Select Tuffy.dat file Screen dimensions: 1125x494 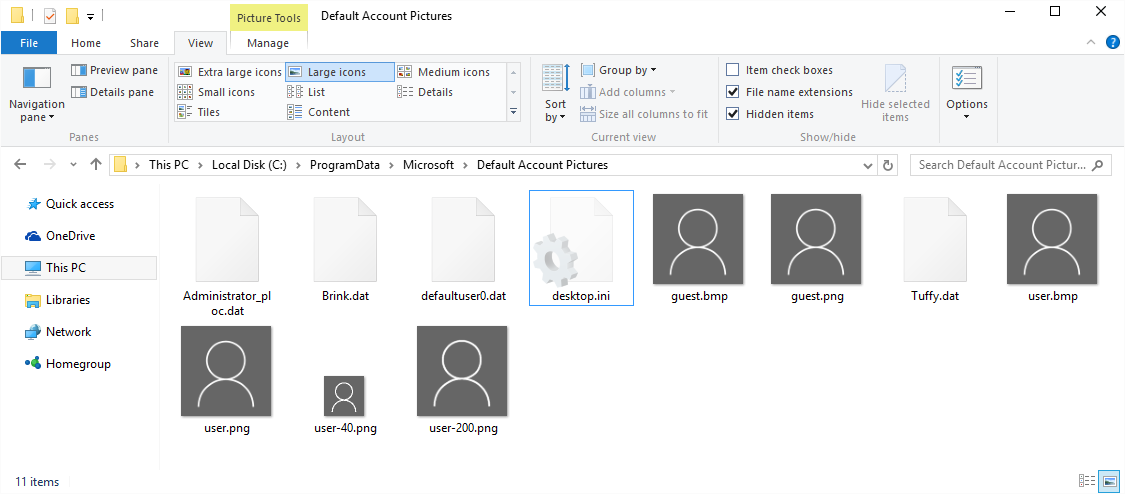coord(935,249)
